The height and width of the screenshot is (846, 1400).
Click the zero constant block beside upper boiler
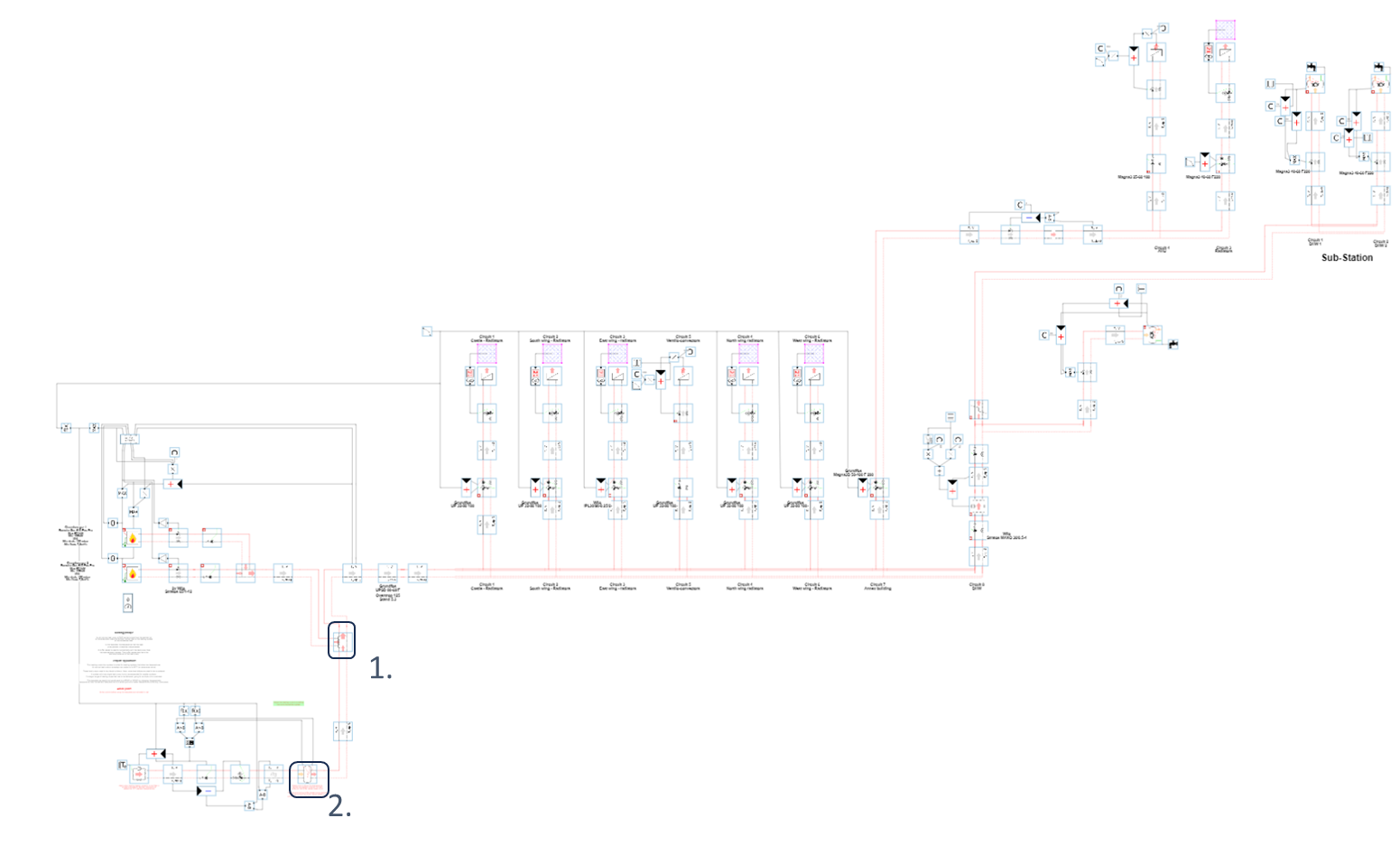coord(113,523)
